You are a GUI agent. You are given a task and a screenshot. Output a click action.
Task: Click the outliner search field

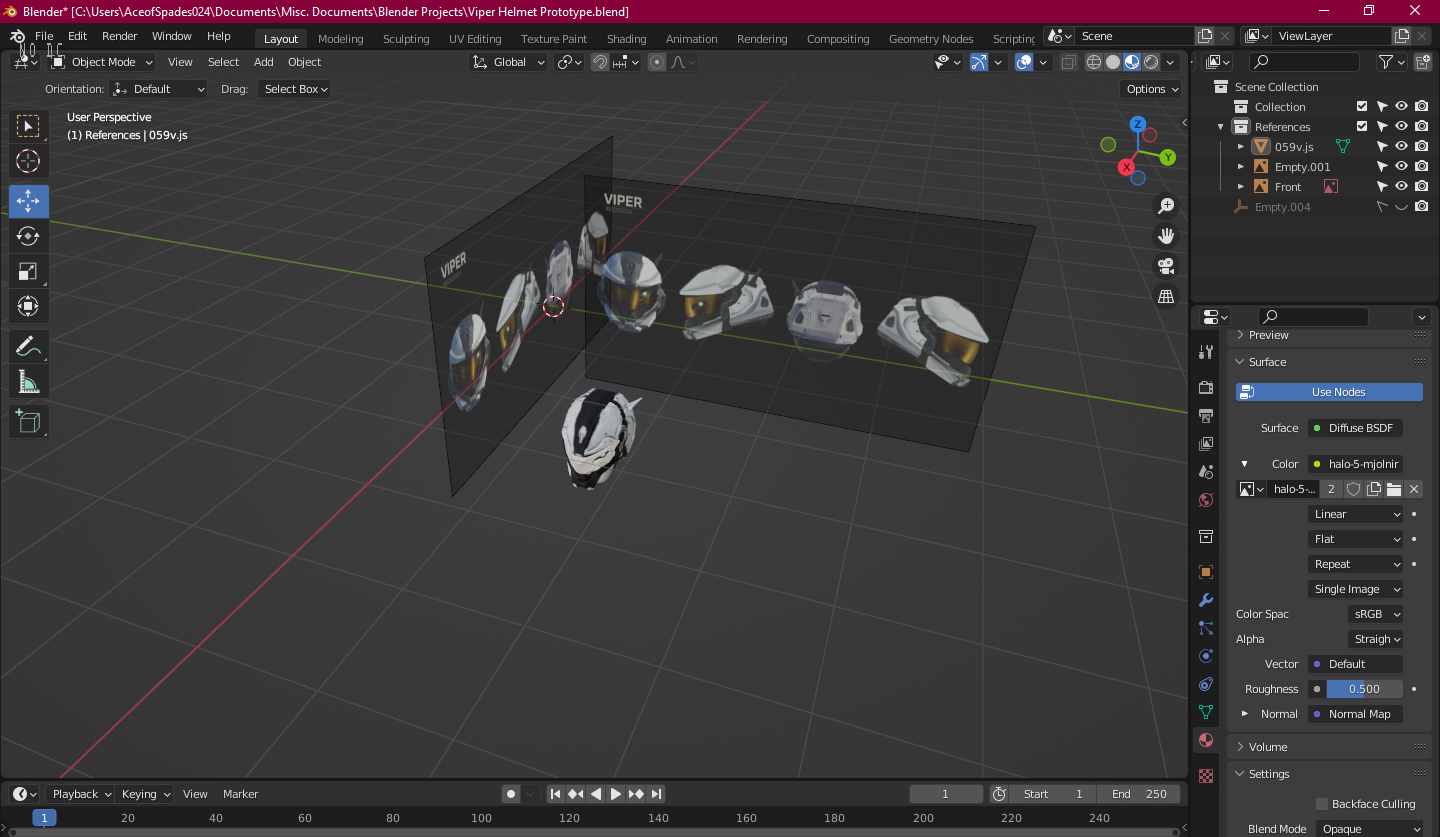1304,62
